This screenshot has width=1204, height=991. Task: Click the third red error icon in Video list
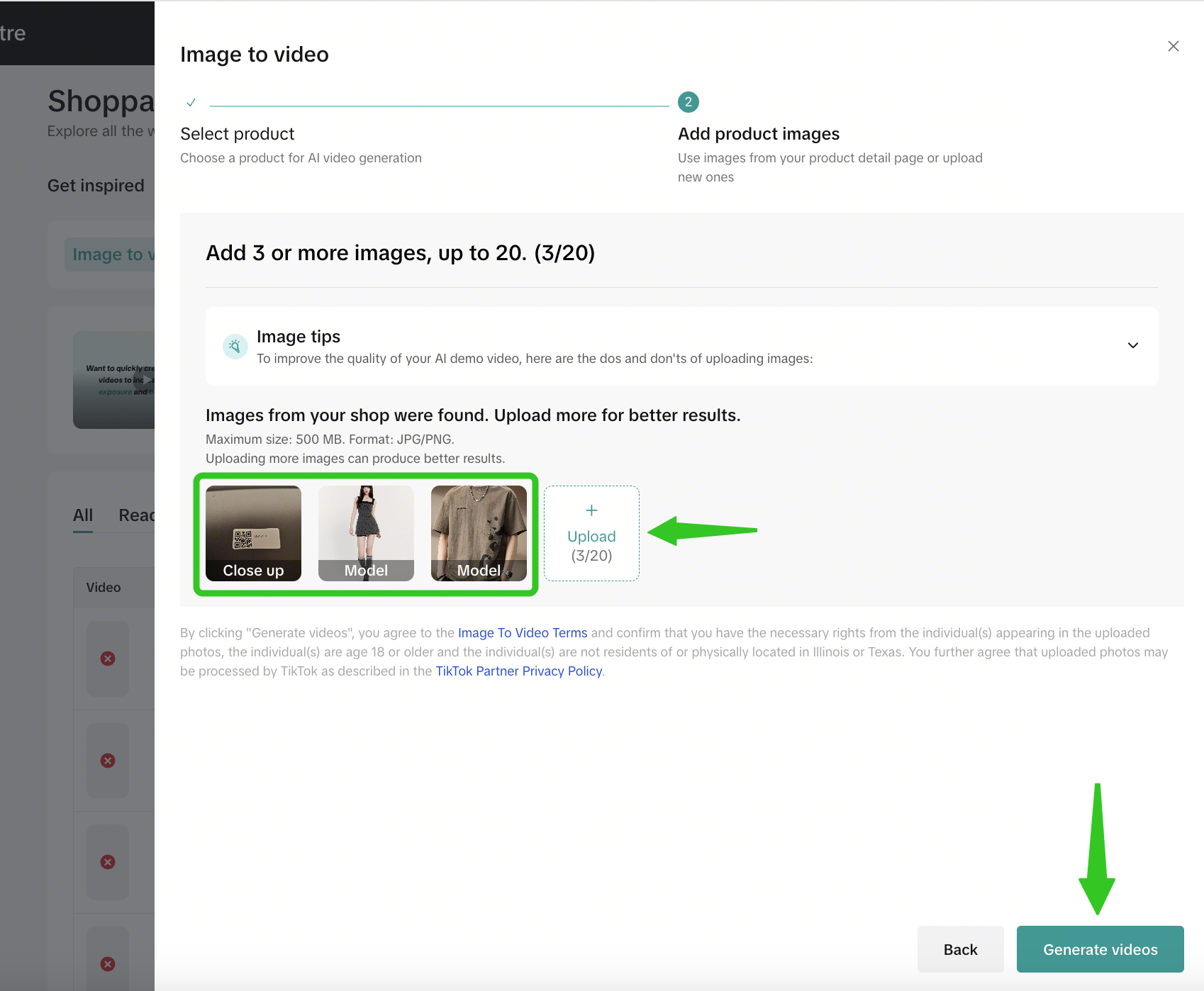point(108,862)
